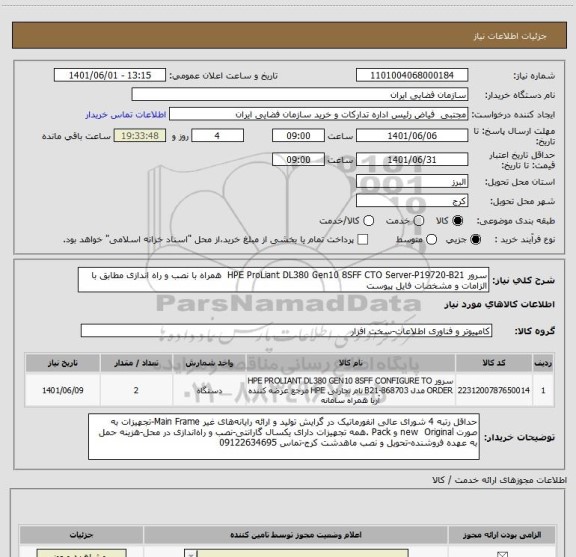Click the creator field مجتبی فیاض
Viewport: 576px width, 557px height.
[x=318, y=115]
